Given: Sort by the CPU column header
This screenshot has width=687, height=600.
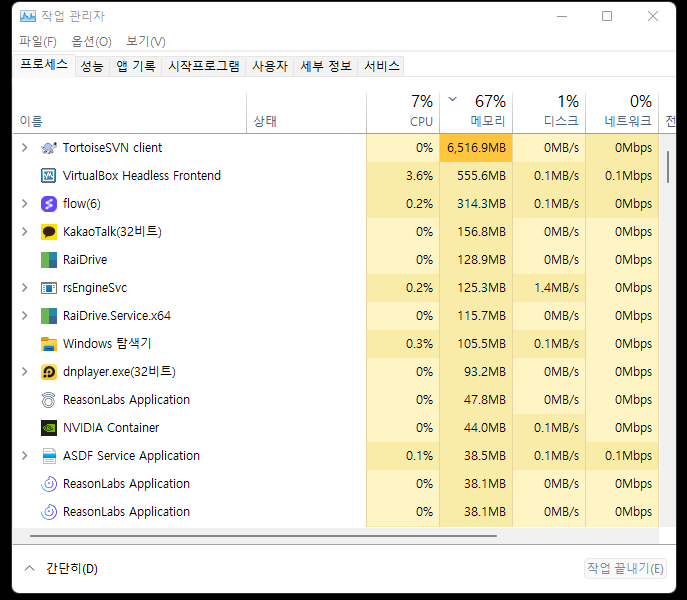Looking at the screenshot, I should [x=403, y=113].
